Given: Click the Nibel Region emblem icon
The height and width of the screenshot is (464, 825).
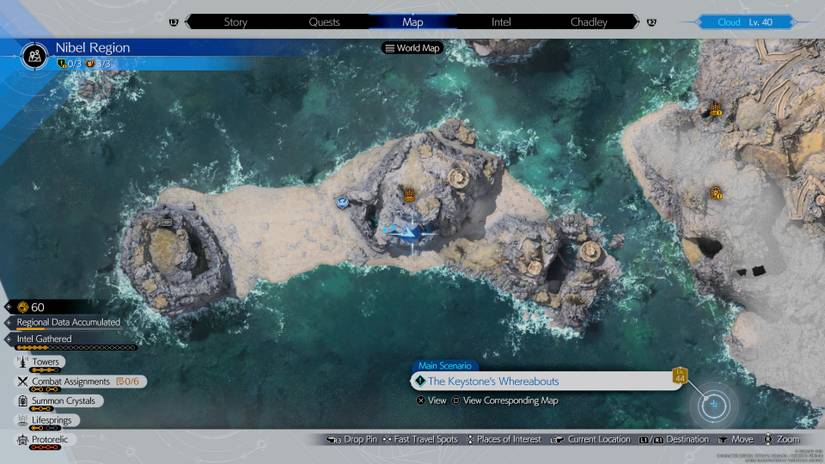Looking at the screenshot, I should (x=36, y=57).
